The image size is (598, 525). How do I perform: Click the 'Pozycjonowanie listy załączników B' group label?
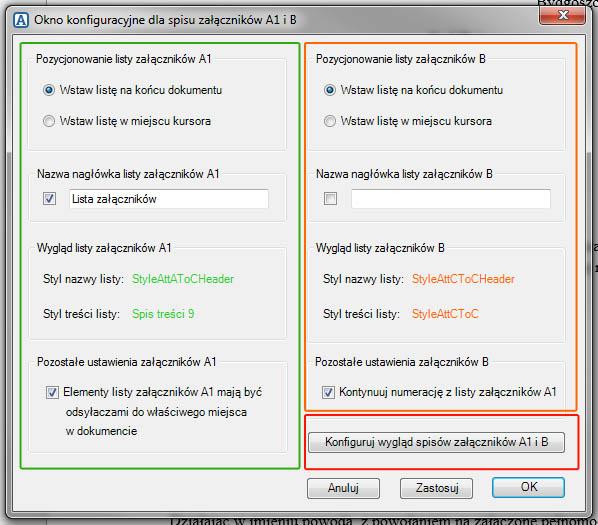[400, 59]
